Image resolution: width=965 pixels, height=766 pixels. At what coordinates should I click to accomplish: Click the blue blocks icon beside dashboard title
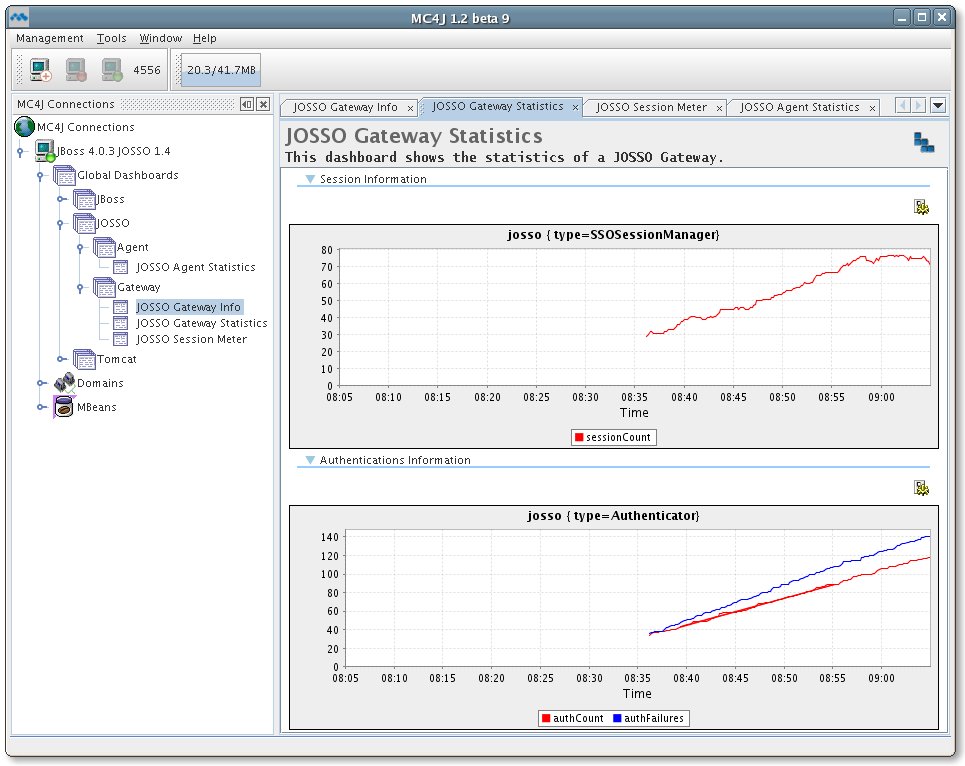[923, 143]
